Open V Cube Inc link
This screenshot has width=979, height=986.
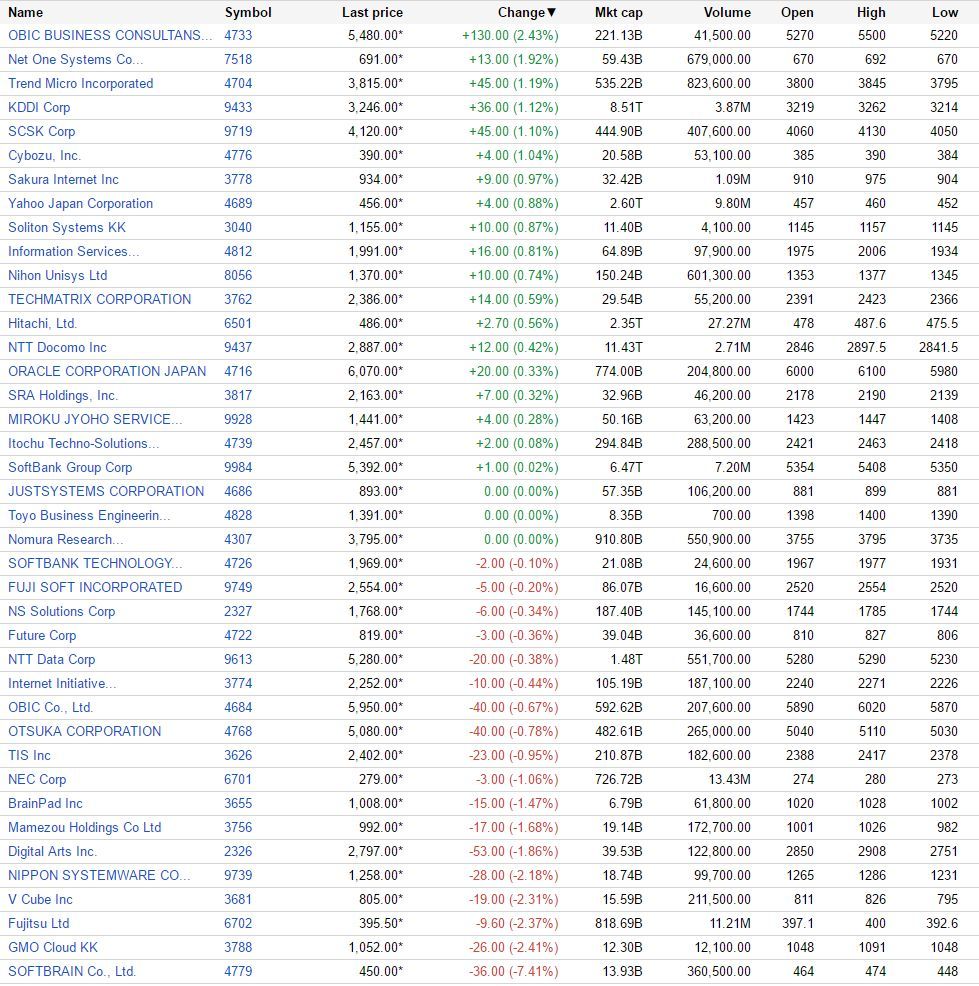40,900
